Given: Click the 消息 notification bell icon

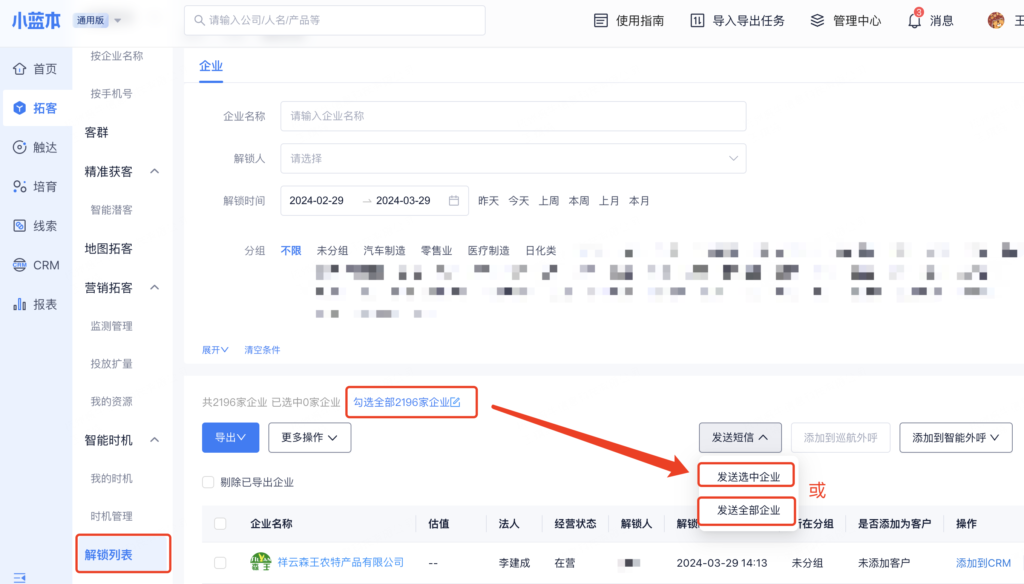Looking at the screenshot, I should tap(914, 20).
